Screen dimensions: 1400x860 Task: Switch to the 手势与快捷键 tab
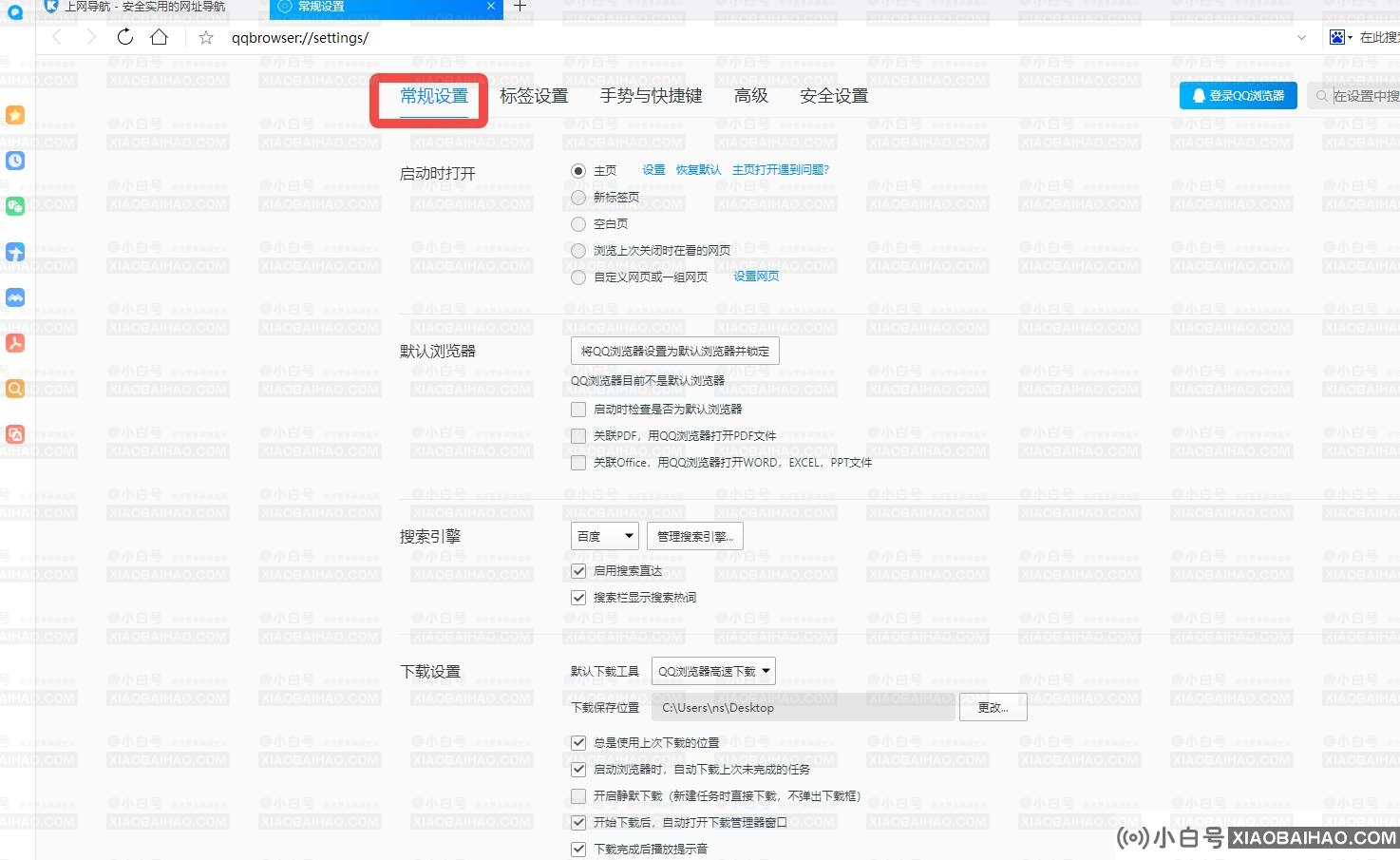(x=651, y=96)
